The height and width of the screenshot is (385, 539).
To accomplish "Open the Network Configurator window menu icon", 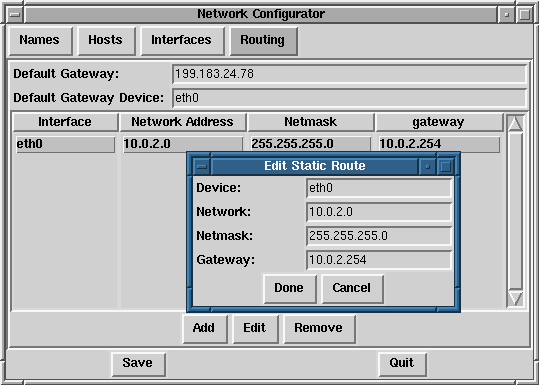I will point(15,14).
